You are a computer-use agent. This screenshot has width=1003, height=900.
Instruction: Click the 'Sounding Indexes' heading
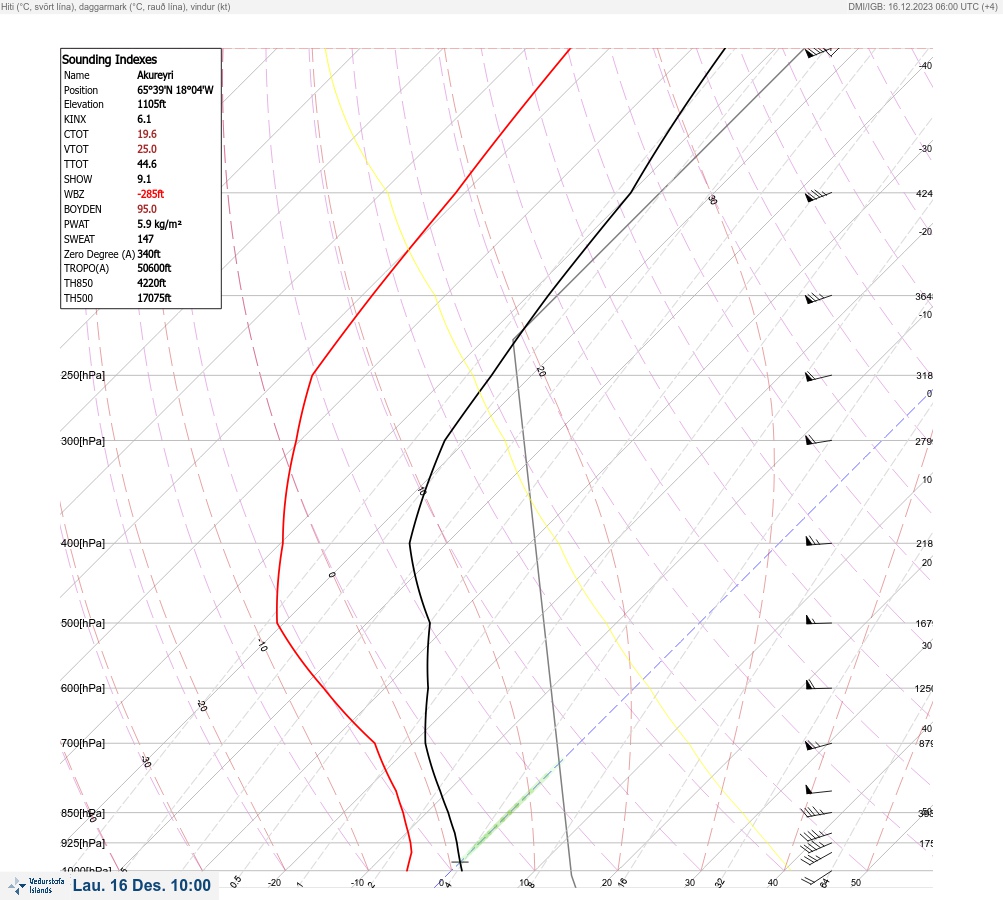click(x=109, y=59)
